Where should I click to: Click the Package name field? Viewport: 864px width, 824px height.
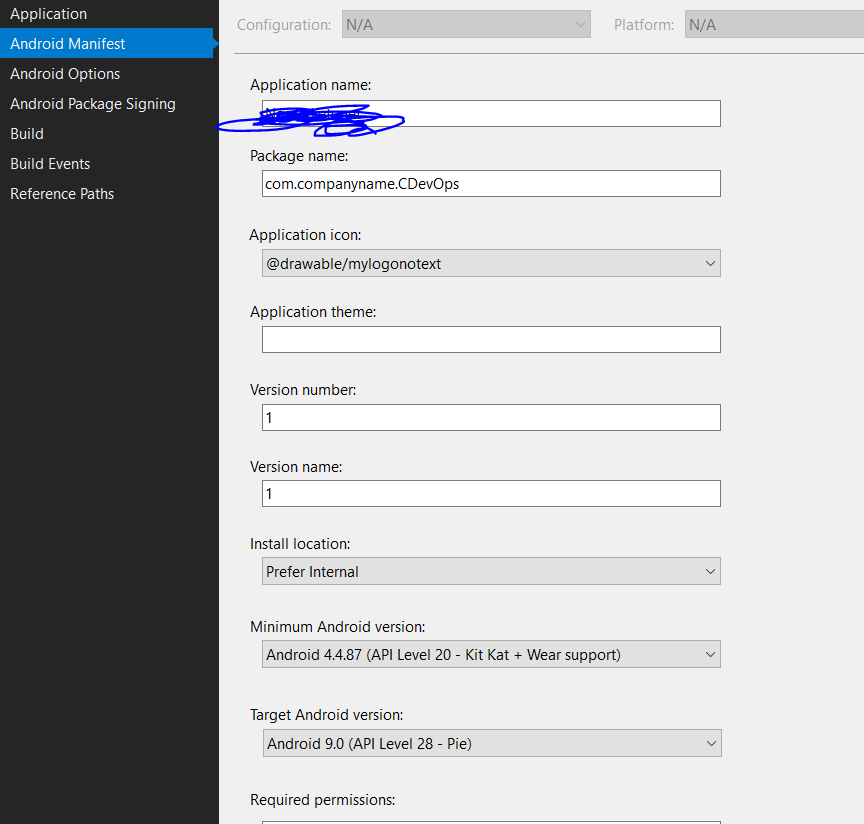point(491,184)
